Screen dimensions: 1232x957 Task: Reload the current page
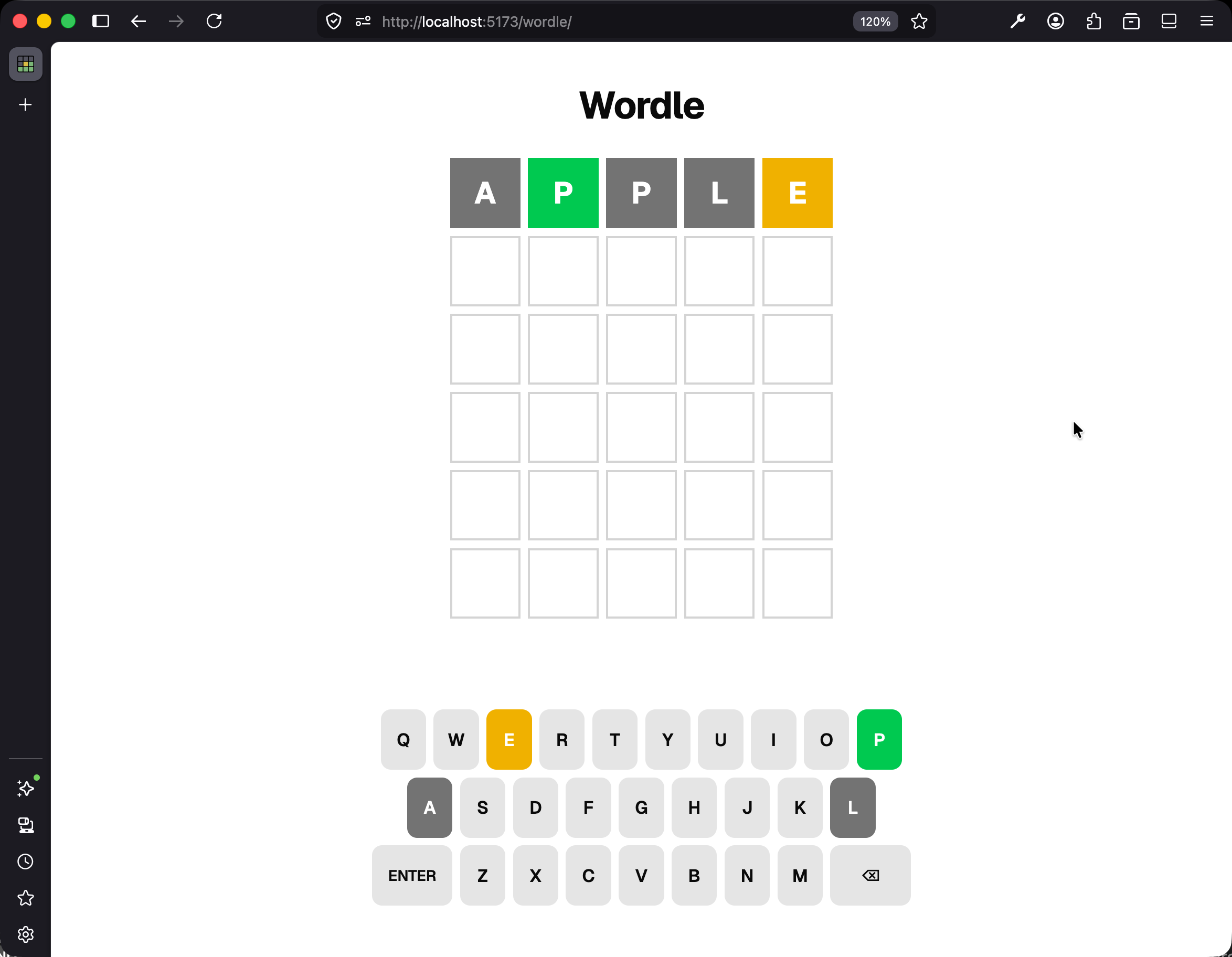[x=215, y=22]
